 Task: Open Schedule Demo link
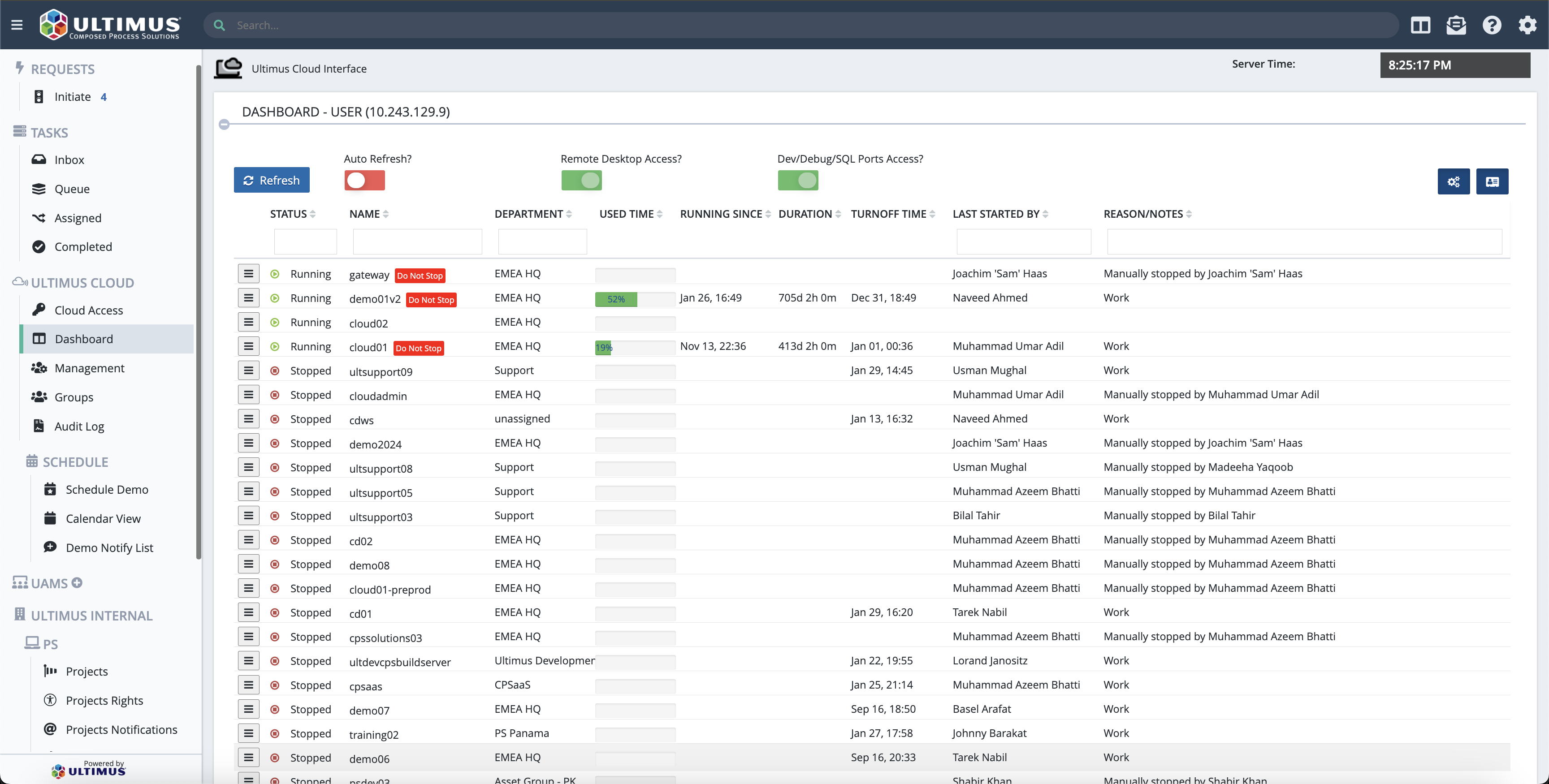[x=107, y=489]
